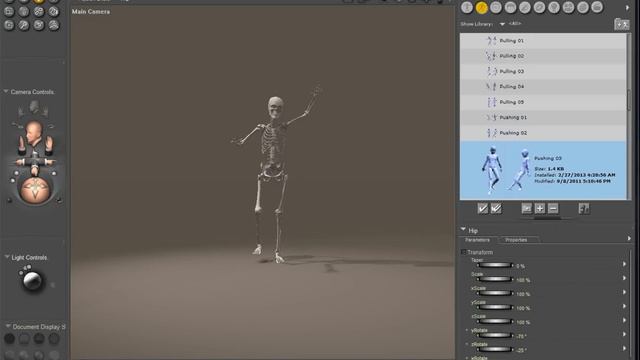Open the parameters panel options arrow
This screenshot has width=640, height=360.
(629, 238)
